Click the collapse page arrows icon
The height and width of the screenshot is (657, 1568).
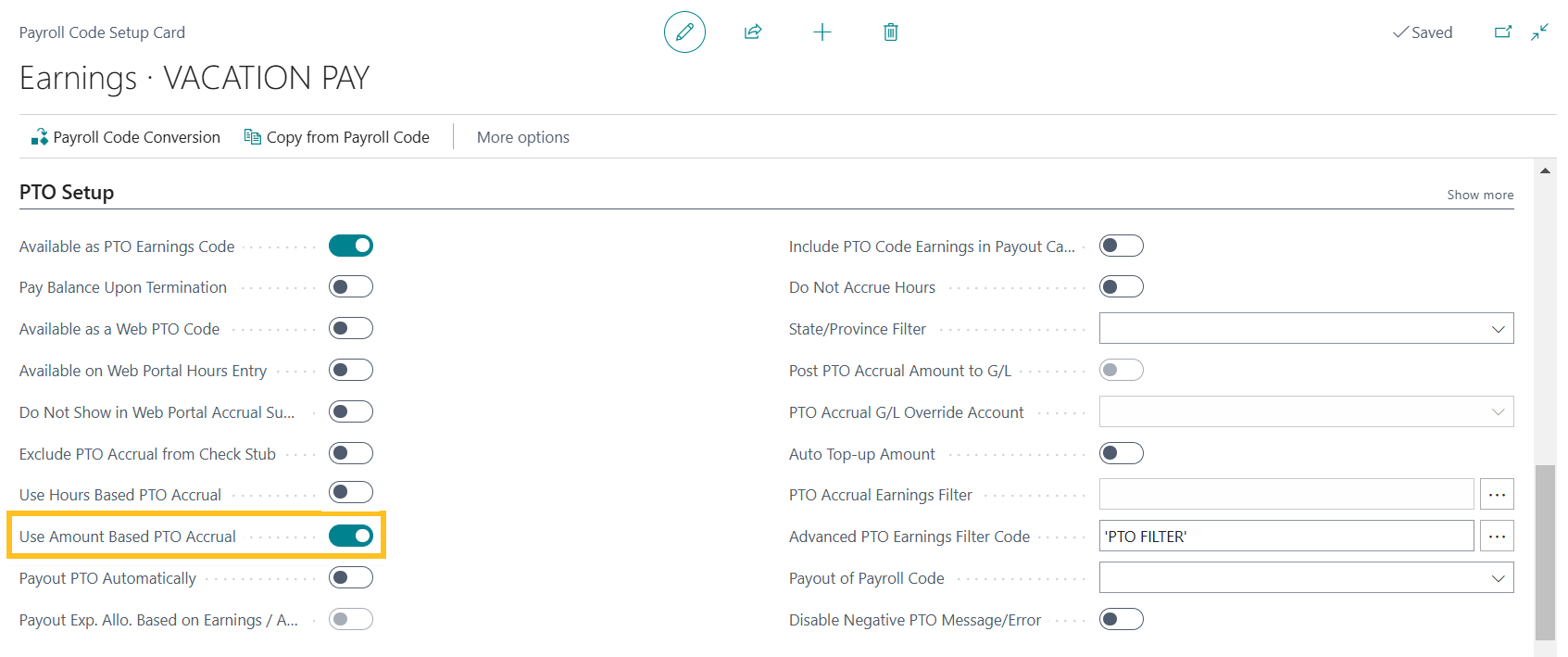coord(1539,32)
